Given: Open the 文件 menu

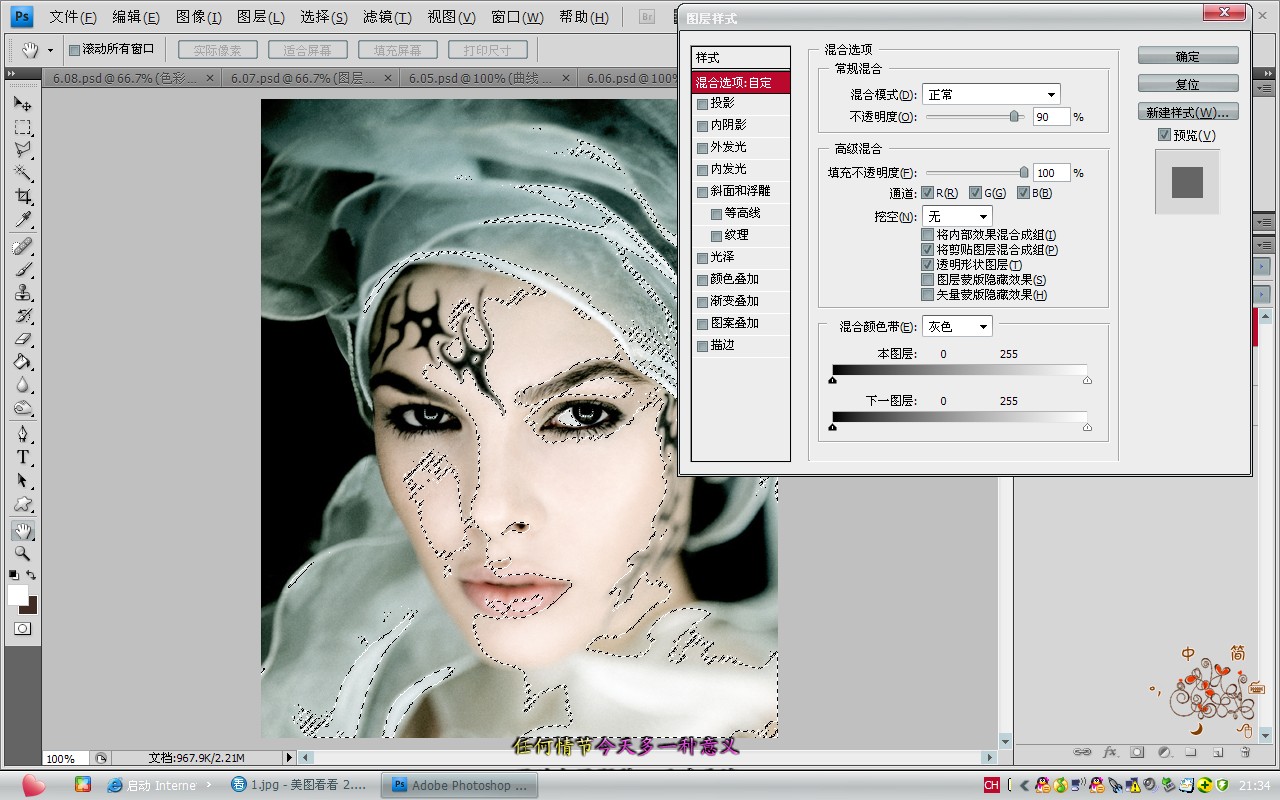Looking at the screenshot, I should point(72,17).
